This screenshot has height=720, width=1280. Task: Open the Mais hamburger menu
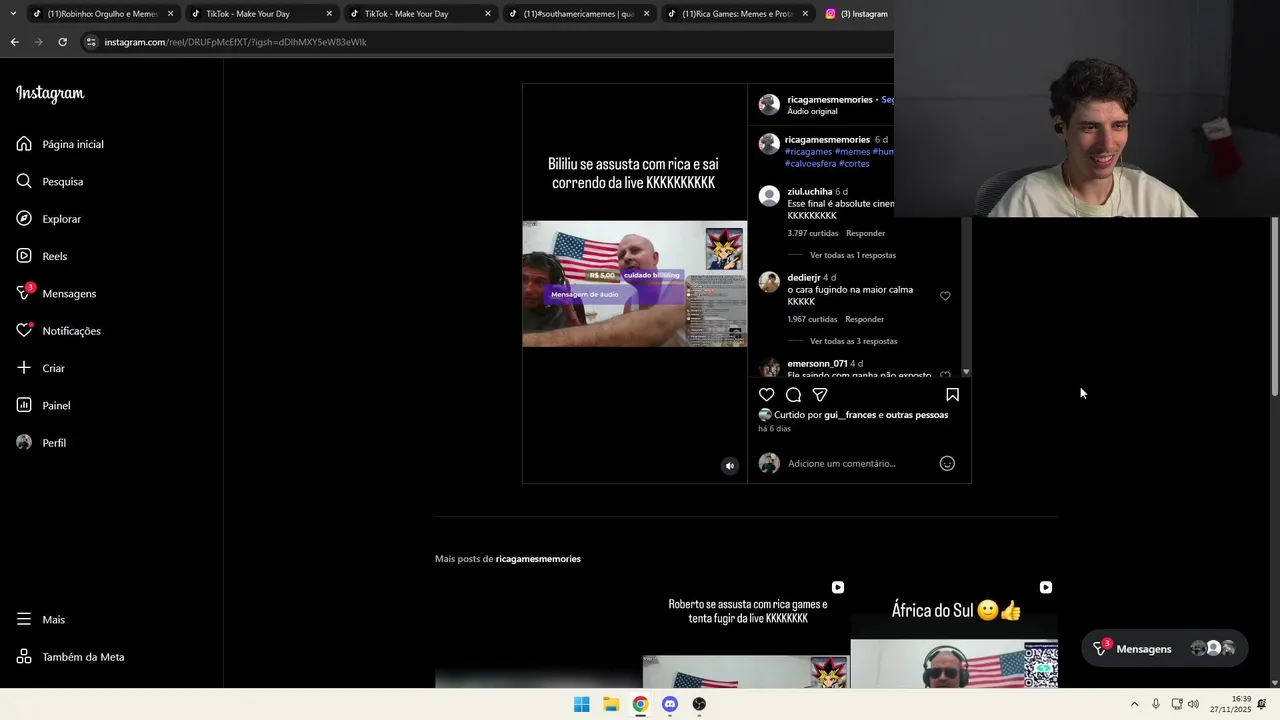click(x=24, y=619)
